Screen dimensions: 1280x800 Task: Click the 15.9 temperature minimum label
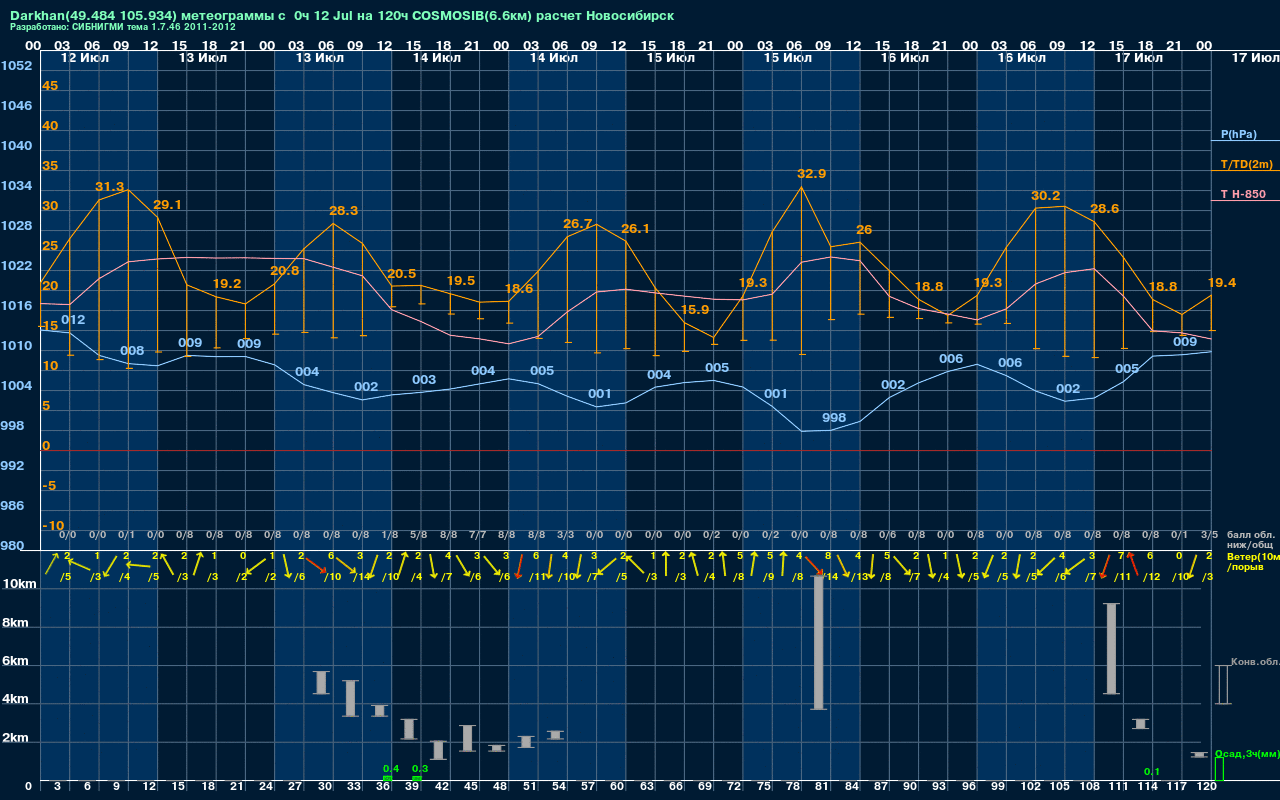pyautogui.click(x=695, y=309)
